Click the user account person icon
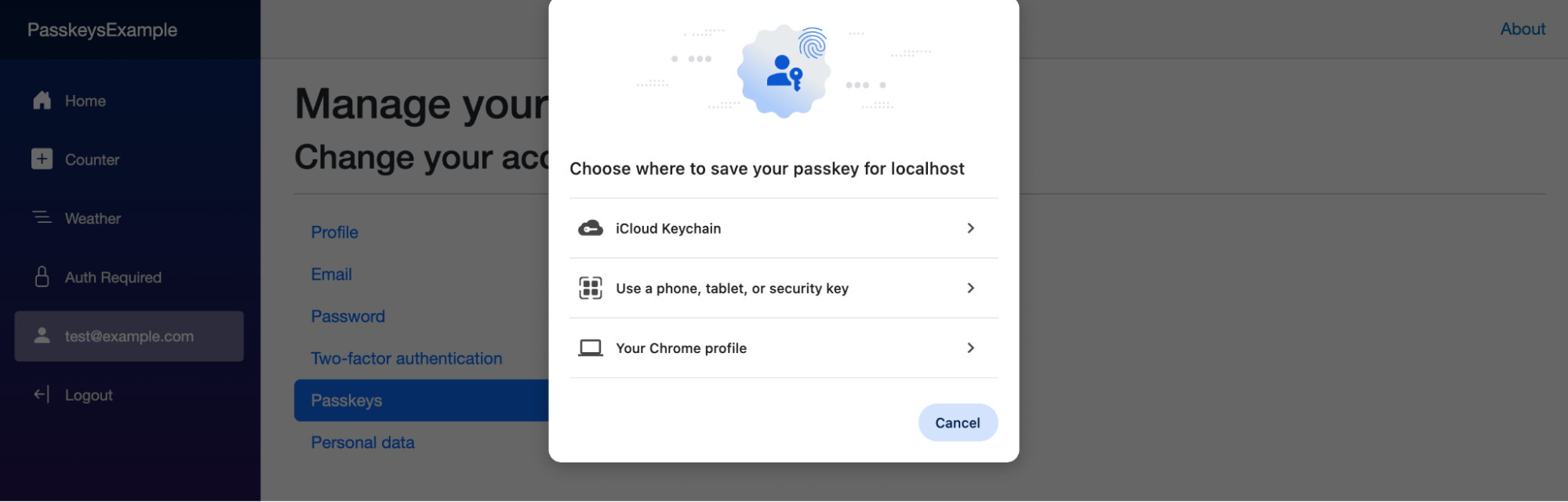Image resolution: width=1568 pixels, height=502 pixels. 42,336
